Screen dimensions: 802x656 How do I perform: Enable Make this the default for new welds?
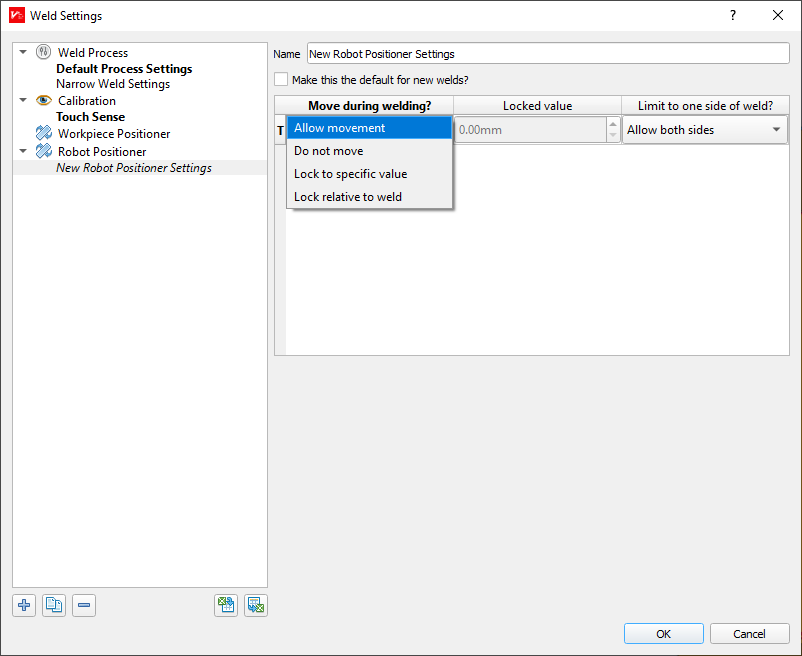[x=281, y=80]
